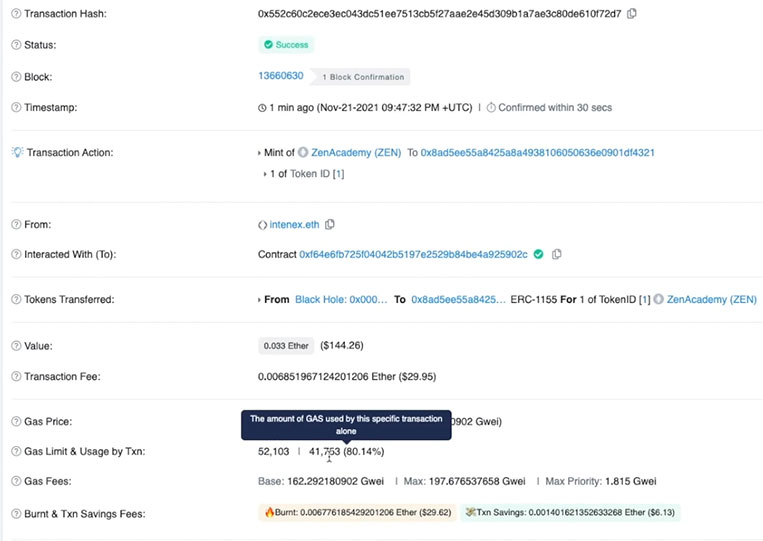
Task: Click help icon beside Transaction Hash label
Action: pyautogui.click(x=16, y=14)
